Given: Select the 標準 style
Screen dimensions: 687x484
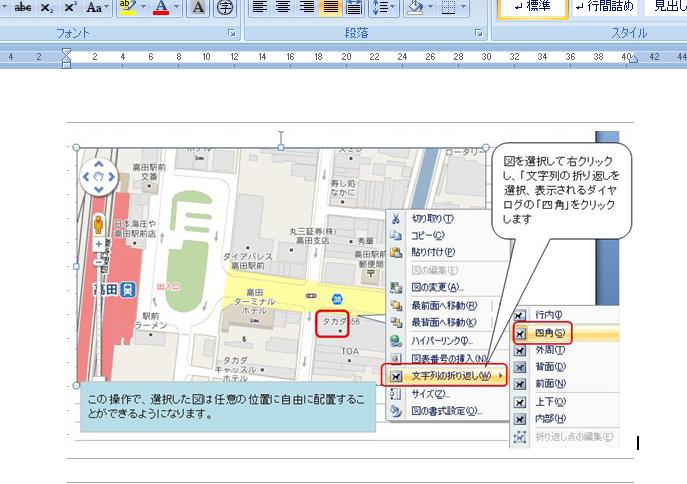Looking at the screenshot, I should pos(533,8).
